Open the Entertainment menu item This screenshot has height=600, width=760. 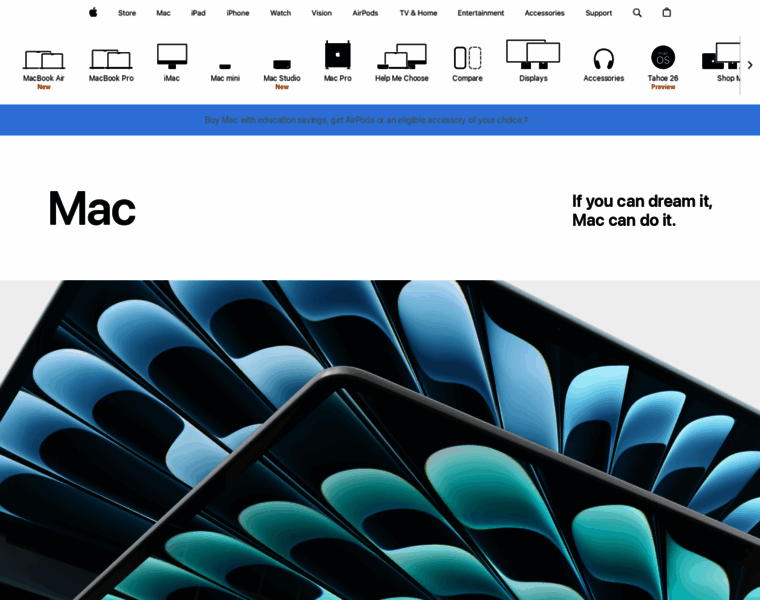point(481,13)
